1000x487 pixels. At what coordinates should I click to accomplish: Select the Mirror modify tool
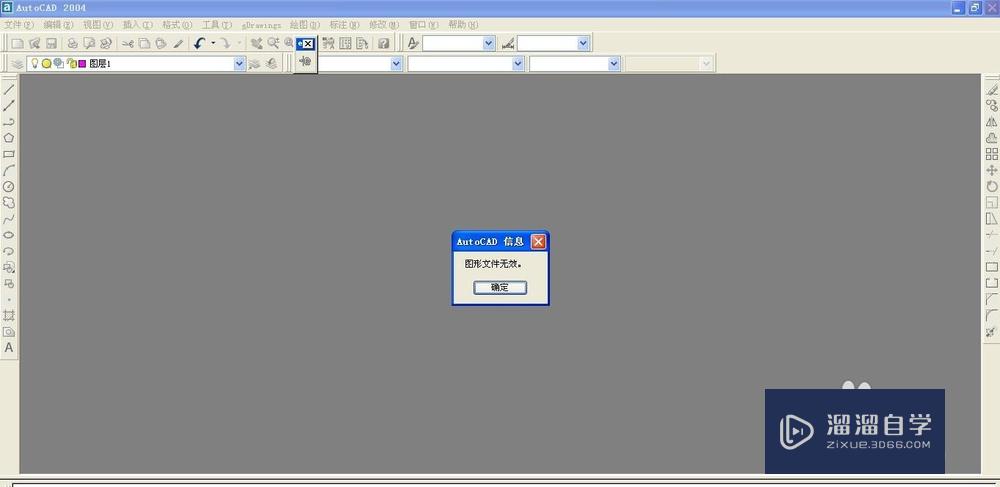[992, 122]
